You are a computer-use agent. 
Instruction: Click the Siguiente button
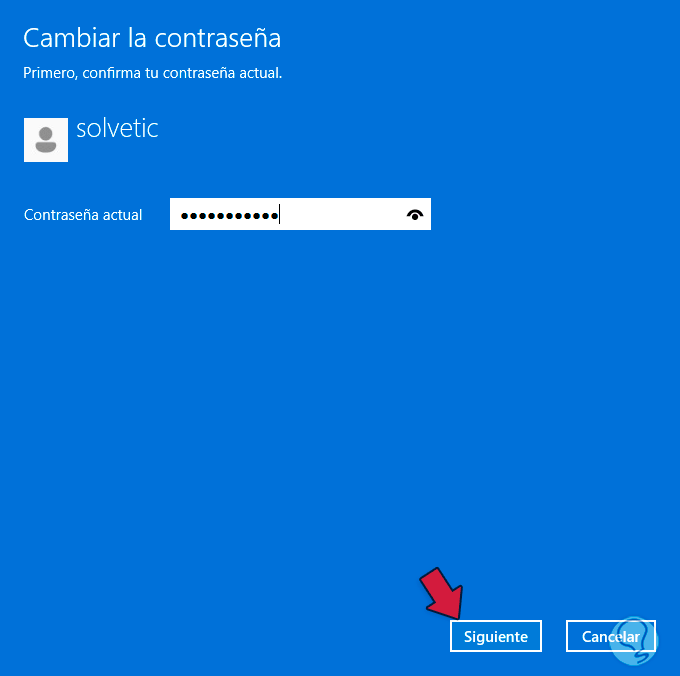click(x=496, y=636)
